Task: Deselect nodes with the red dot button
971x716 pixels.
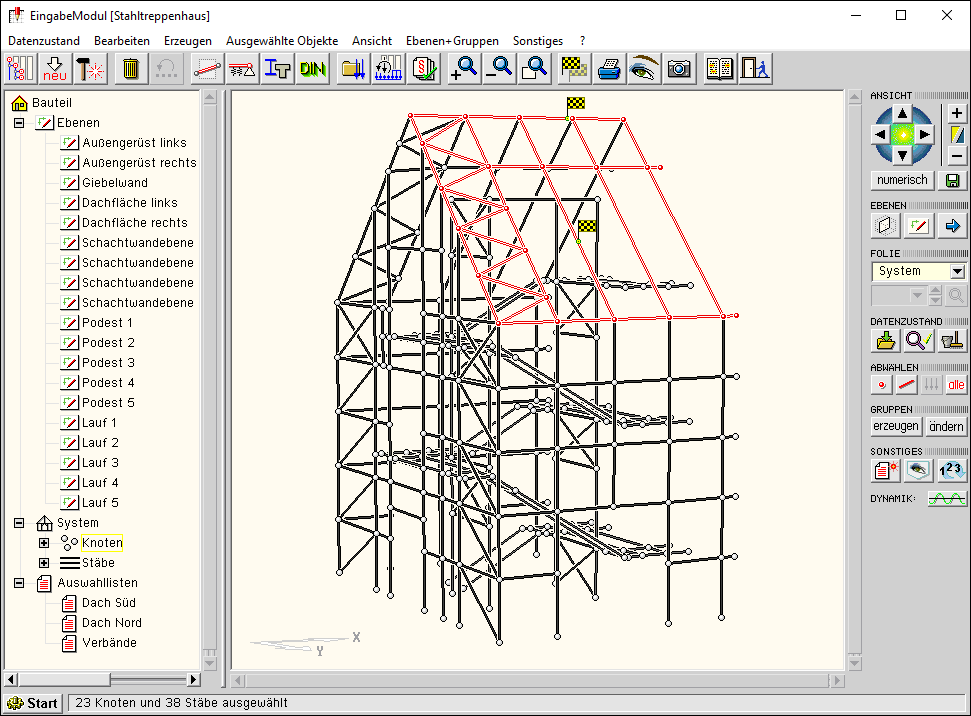Action: (x=882, y=384)
